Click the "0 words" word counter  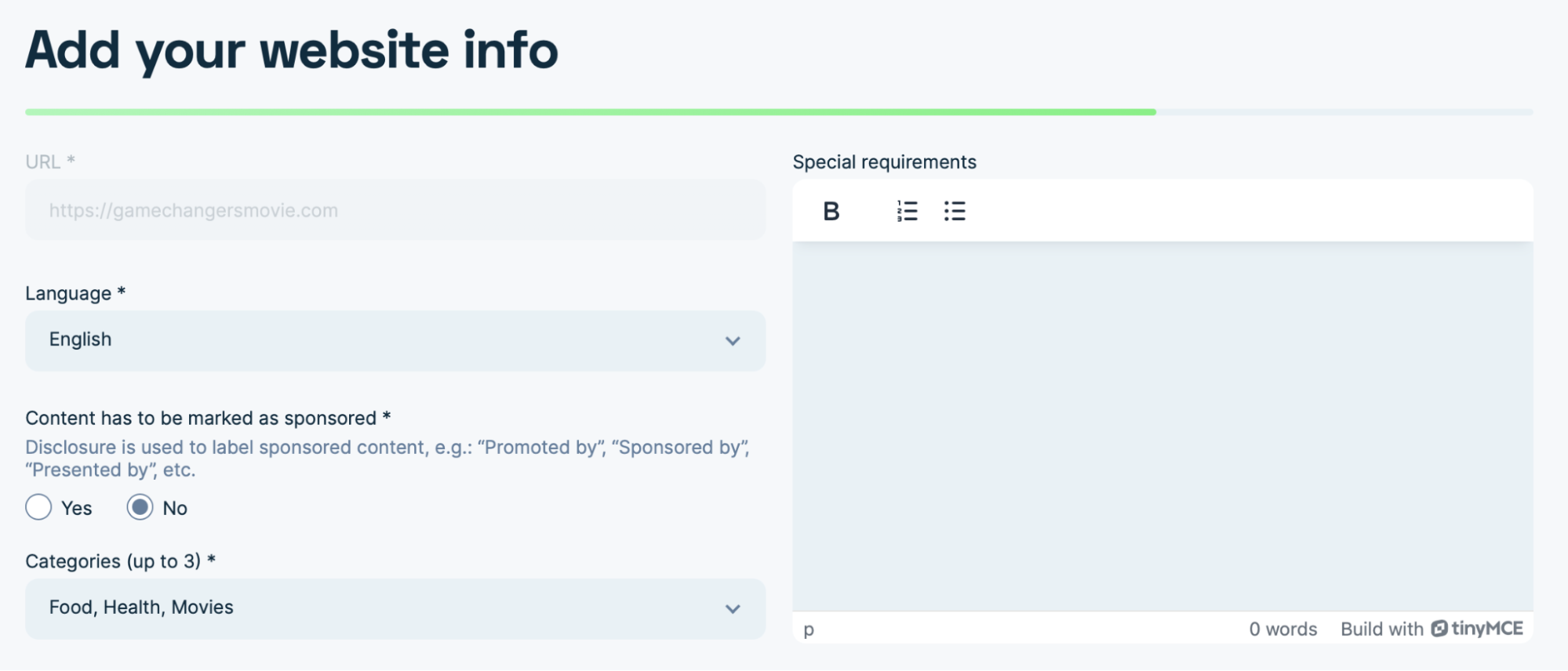(x=1282, y=629)
